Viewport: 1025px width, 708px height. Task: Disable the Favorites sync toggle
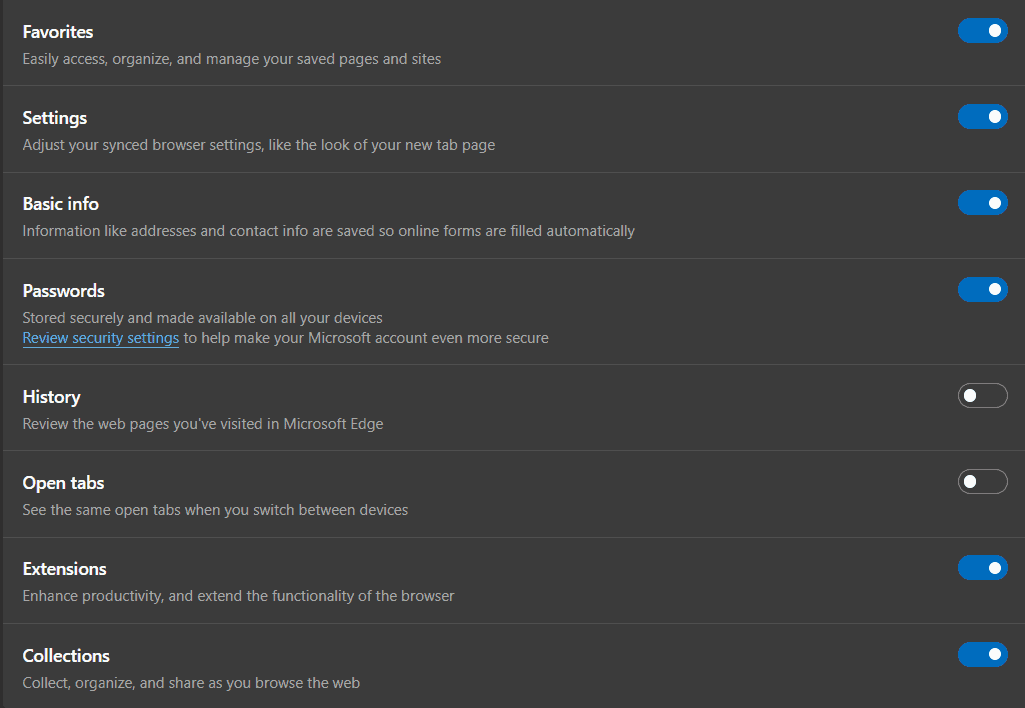982,31
